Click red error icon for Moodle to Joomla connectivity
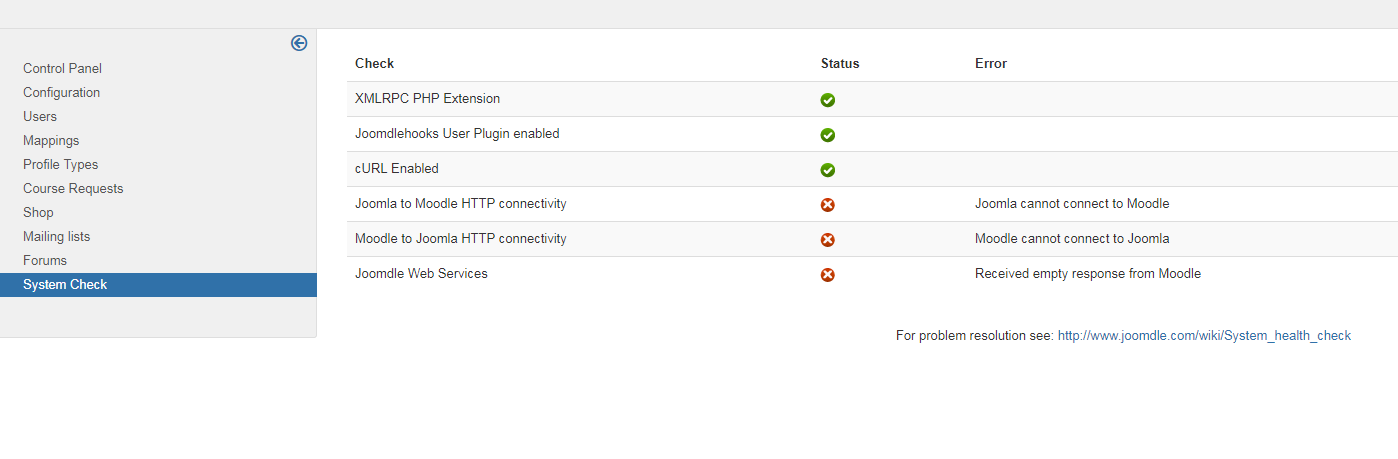1398x459 pixels. pos(828,240)
